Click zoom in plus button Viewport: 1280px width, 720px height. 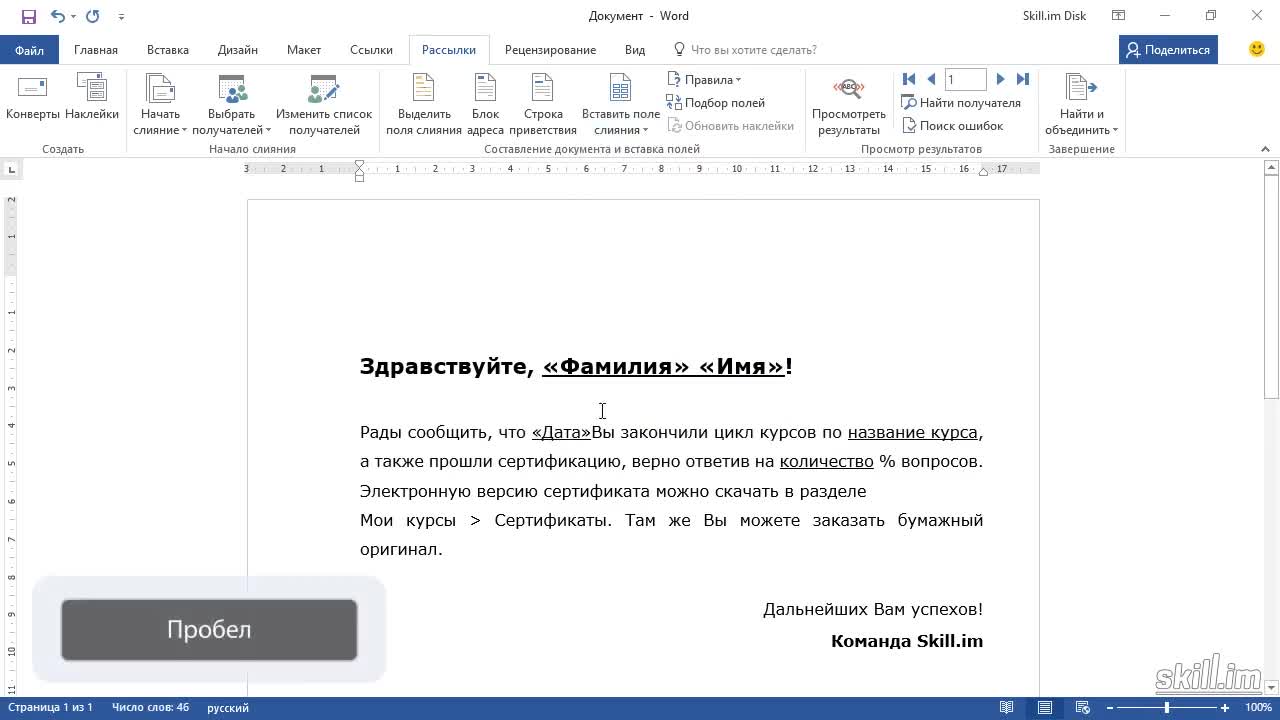pyautogui.click(x=1225, y=708)
